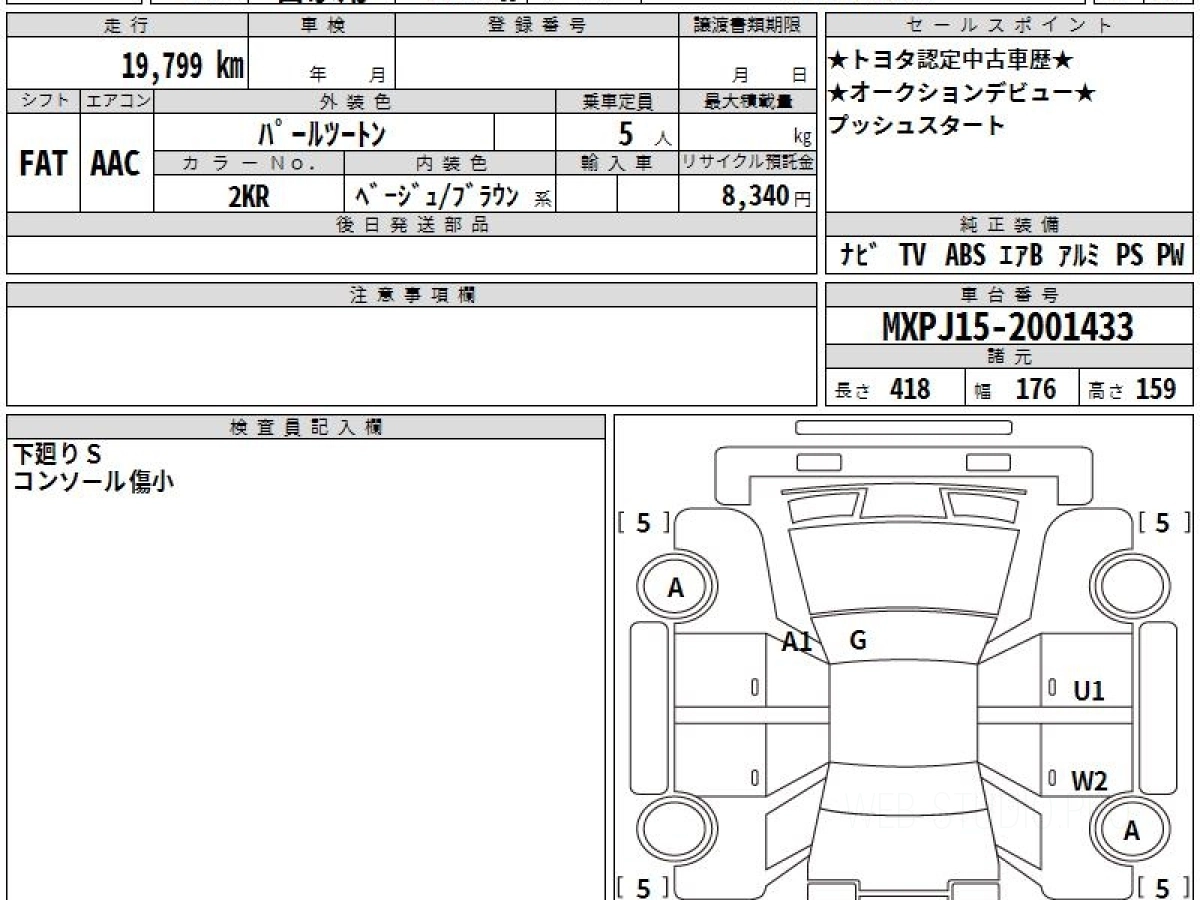The width and height of the screenshot is (1200, 900).
Task: Click the 走行 header cell
Action: [126, 26]
